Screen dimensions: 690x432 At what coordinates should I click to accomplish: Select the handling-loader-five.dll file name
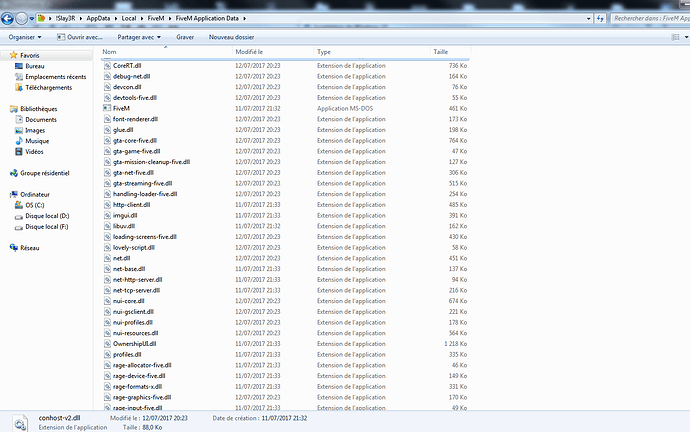[x=145, y=194]
